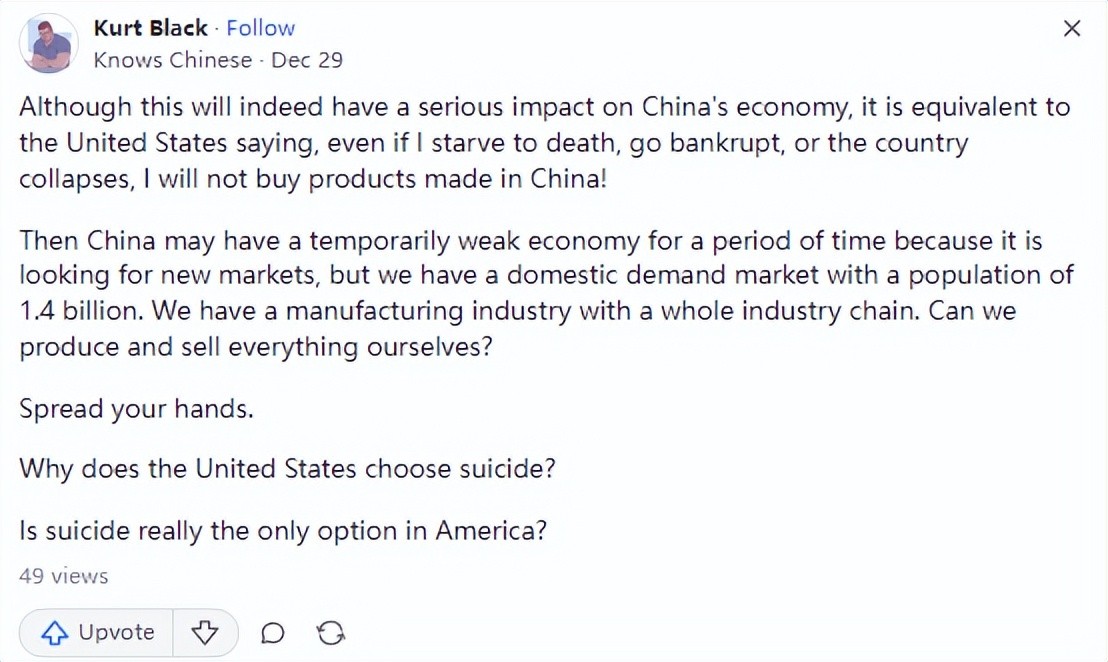Click "produce and sell everything ourselves?" text
The image size is (1108, 662).
(x=255, y=347)
